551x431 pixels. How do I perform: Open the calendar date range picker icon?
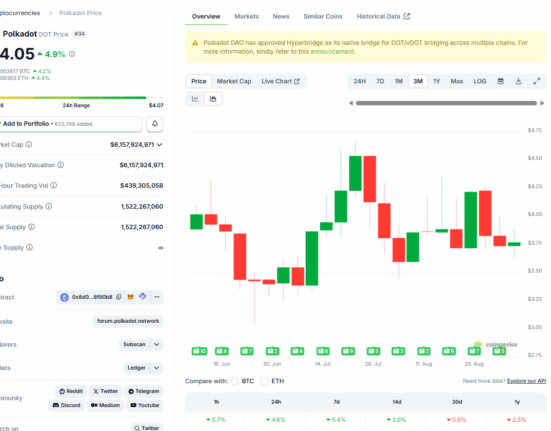tap(501, 81)
